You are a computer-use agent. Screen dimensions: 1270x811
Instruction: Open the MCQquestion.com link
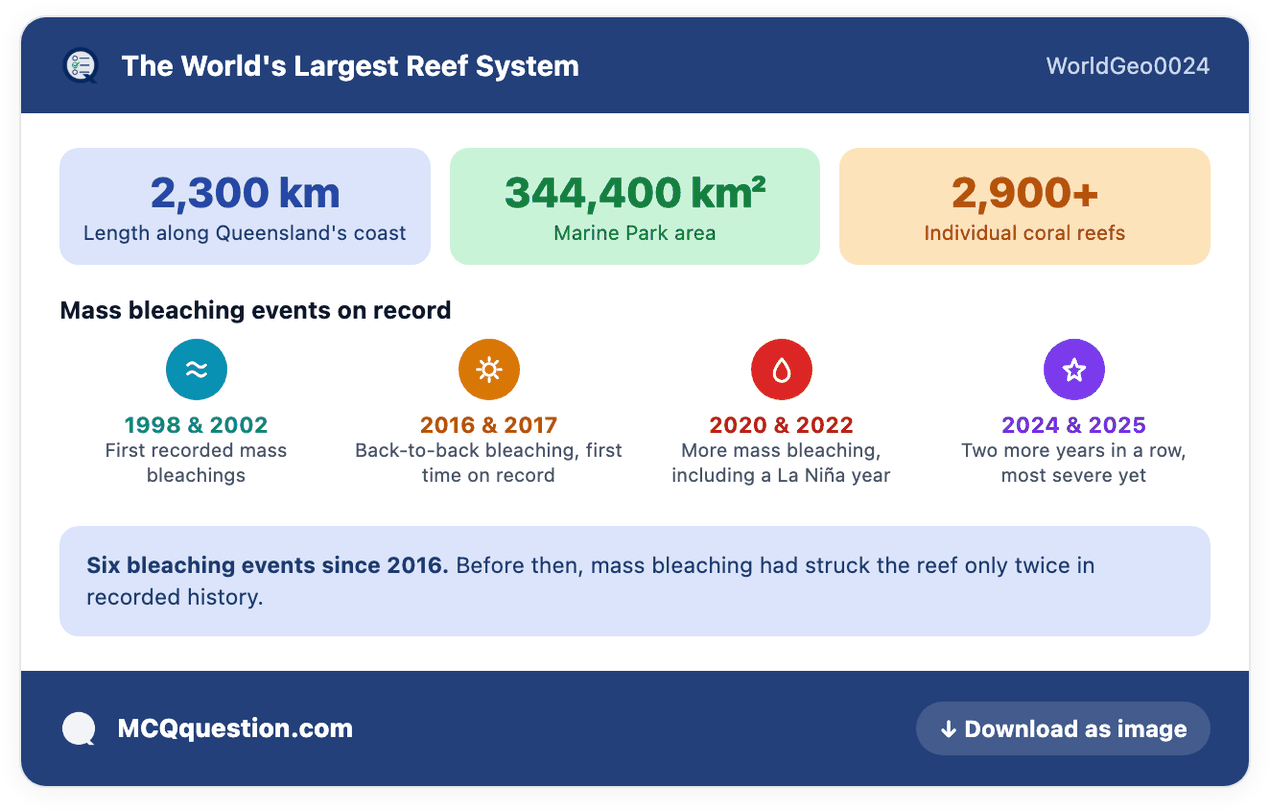235,729
